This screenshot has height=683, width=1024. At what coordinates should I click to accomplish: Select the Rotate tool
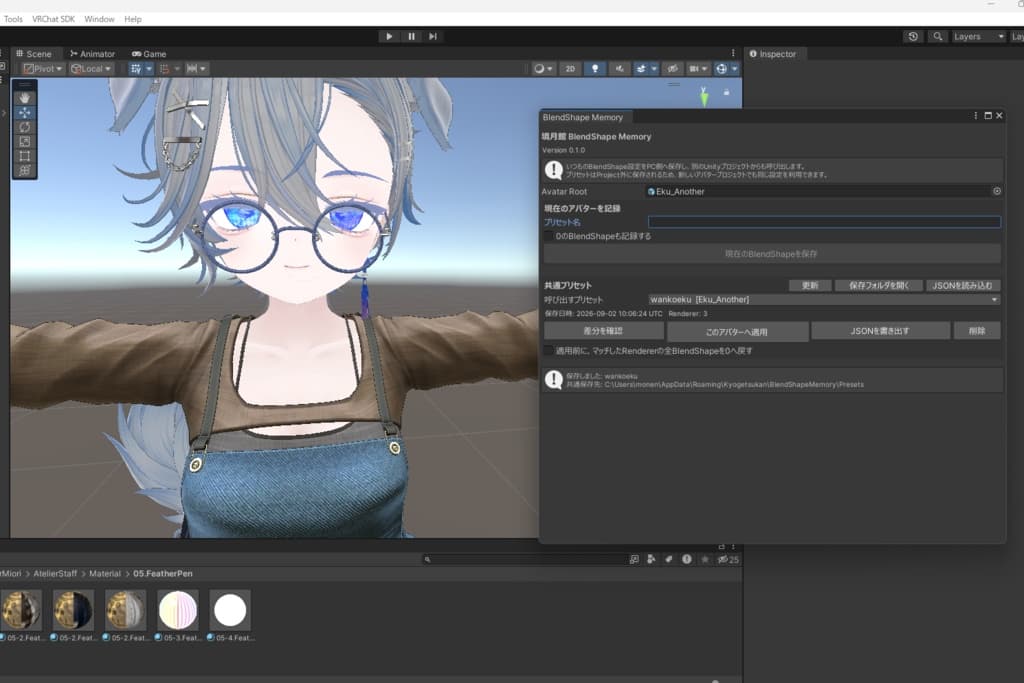[25, 127]
